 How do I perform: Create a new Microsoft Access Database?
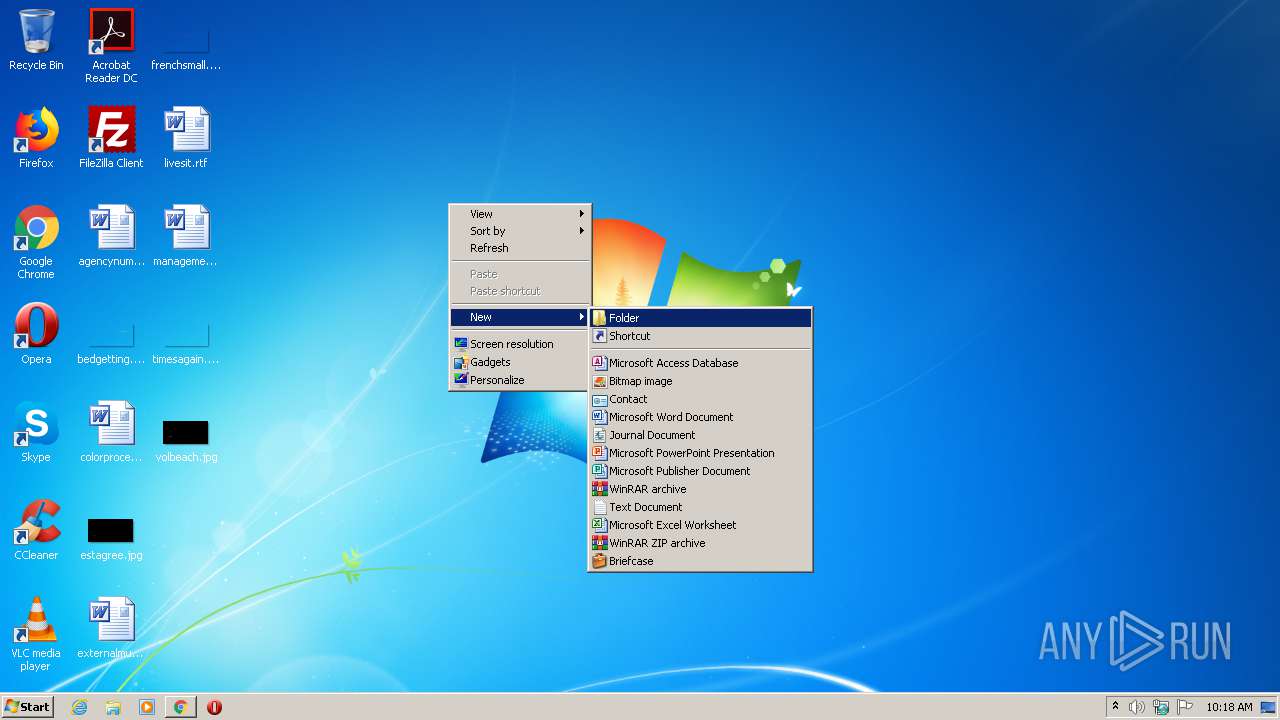coord(700,363)
